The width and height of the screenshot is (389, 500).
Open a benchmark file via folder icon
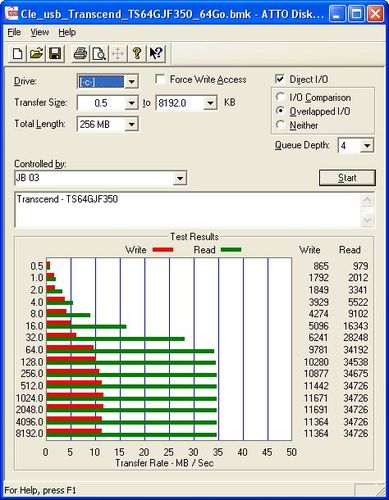36,53
